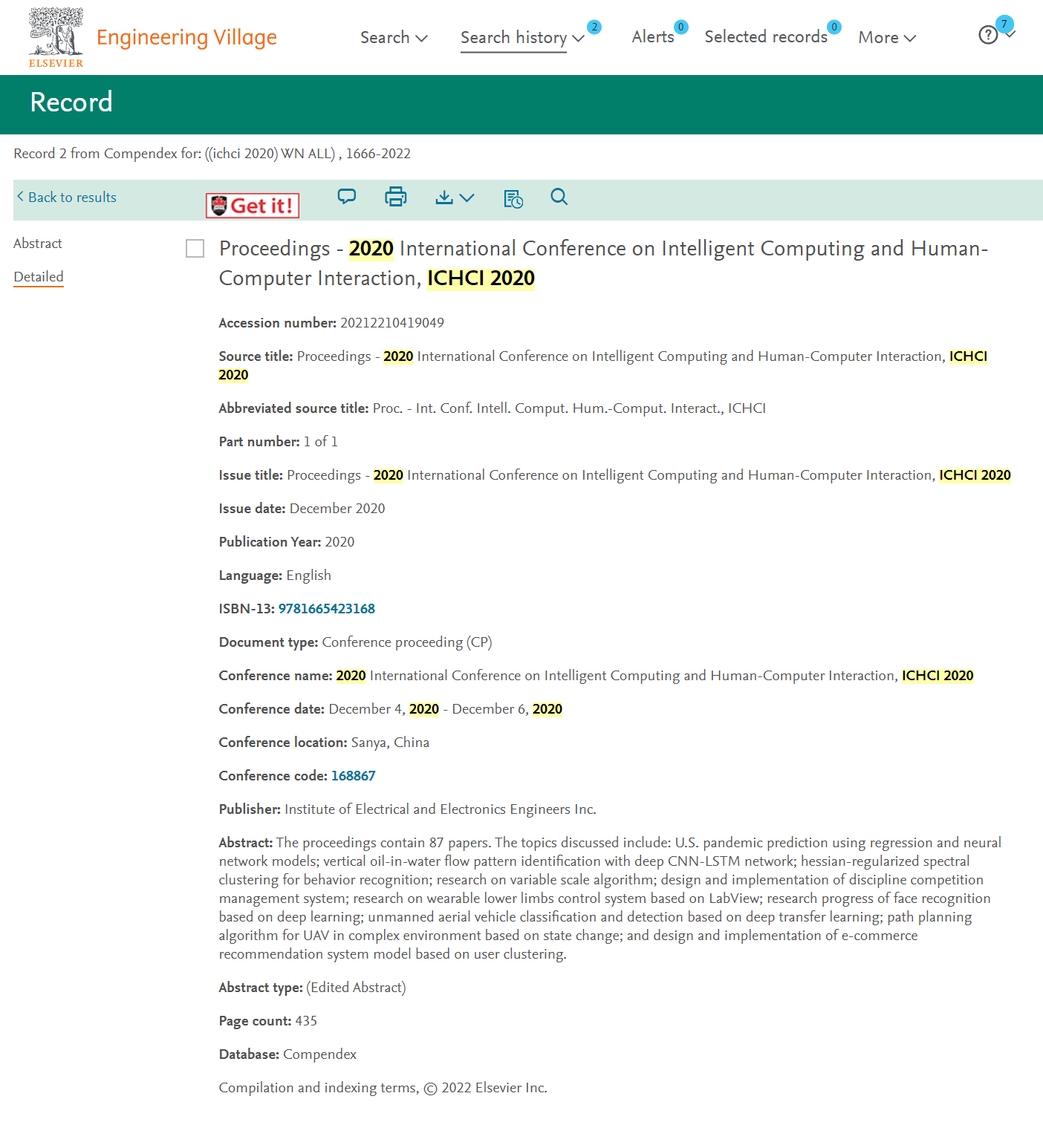
Task: Open the Engineering Village home link
Action: [x=186, y=37]
